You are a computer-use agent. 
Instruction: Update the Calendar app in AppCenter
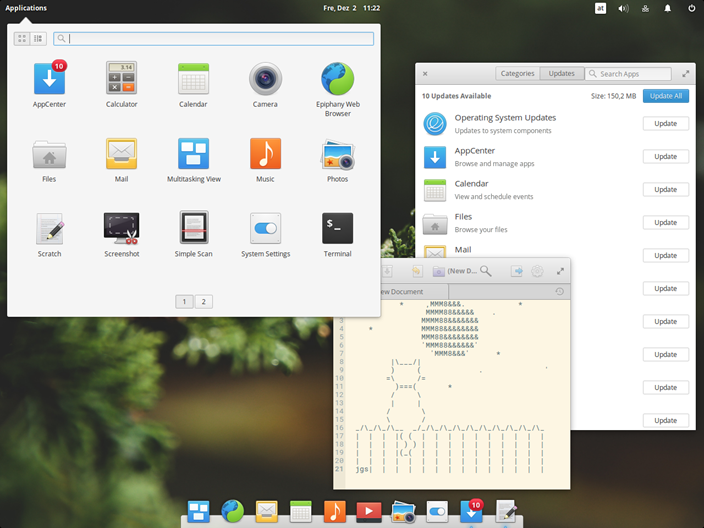pos(665,189)
